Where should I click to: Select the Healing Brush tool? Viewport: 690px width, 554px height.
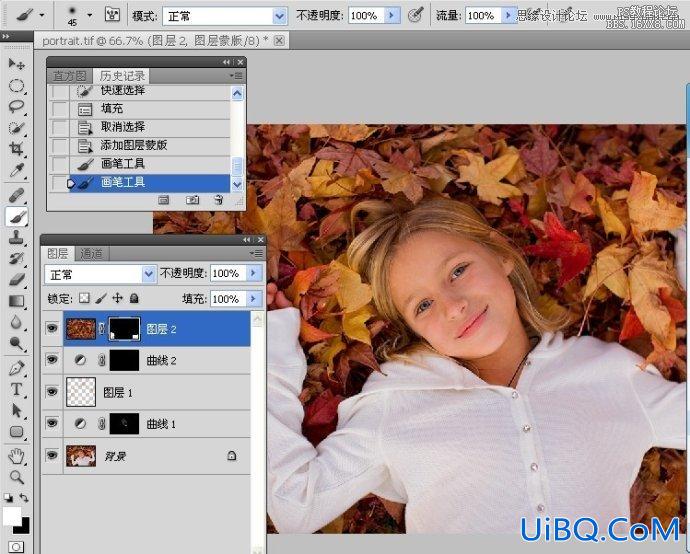16,195
